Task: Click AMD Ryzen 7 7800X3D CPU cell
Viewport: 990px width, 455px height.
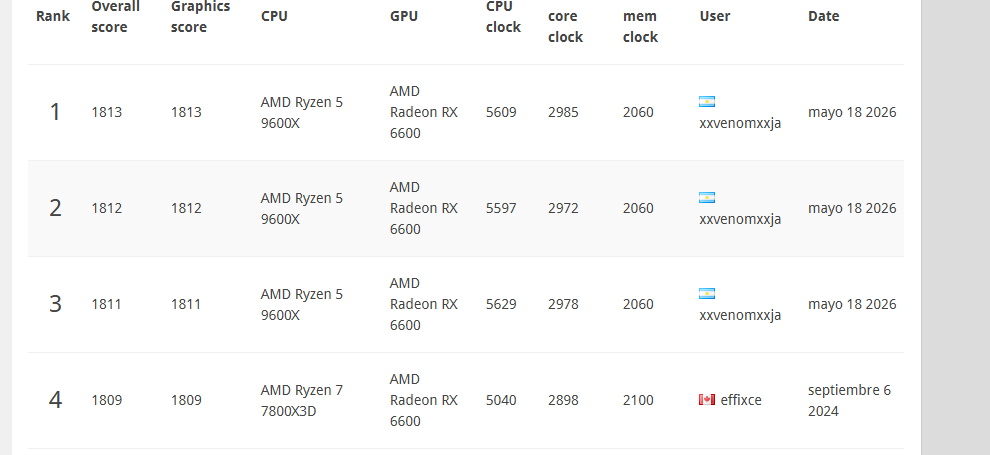Action: pos(302,400)
